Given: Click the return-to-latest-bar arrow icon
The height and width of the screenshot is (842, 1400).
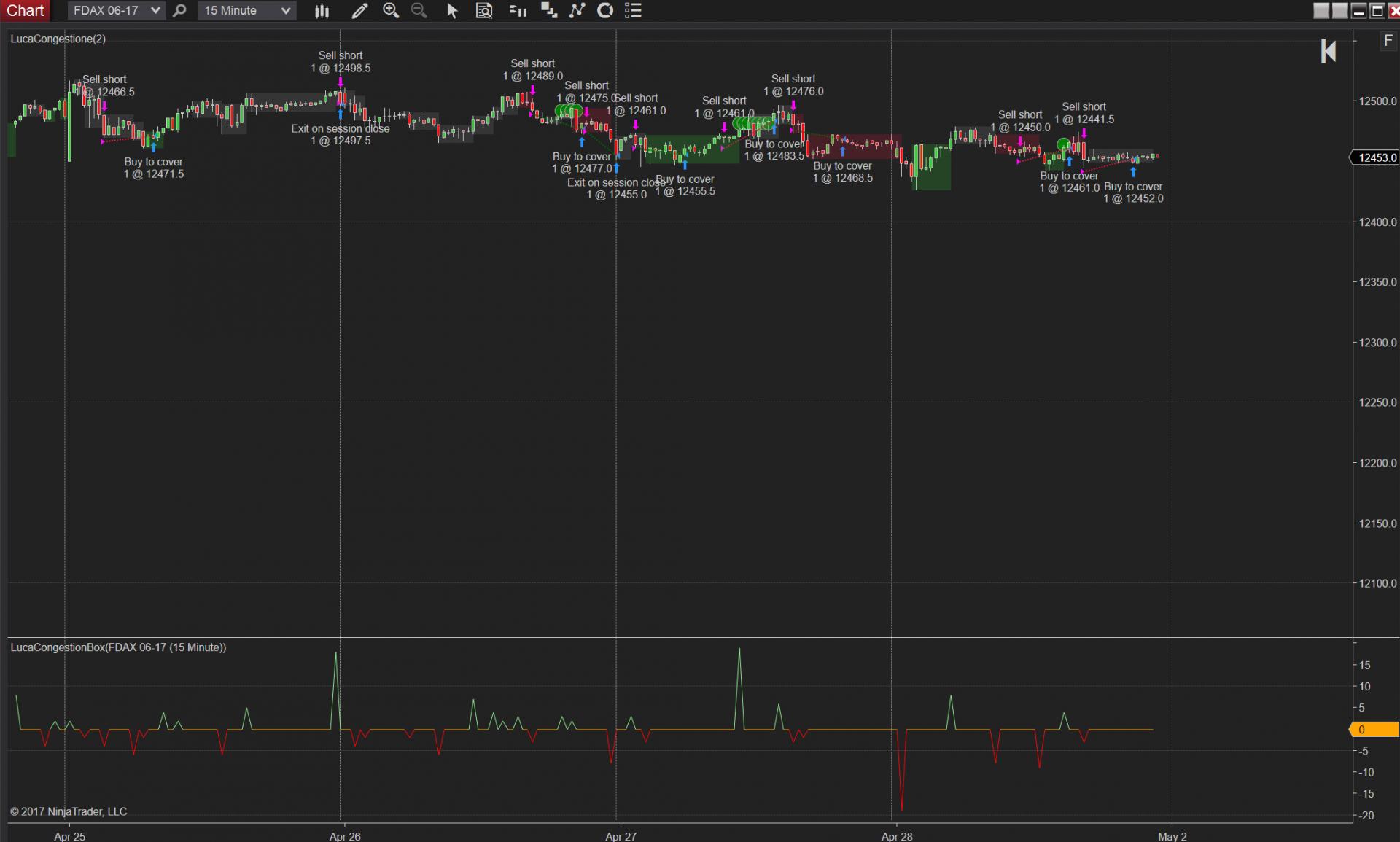Looking at the screenshot, I should [x=1328, y=51].
